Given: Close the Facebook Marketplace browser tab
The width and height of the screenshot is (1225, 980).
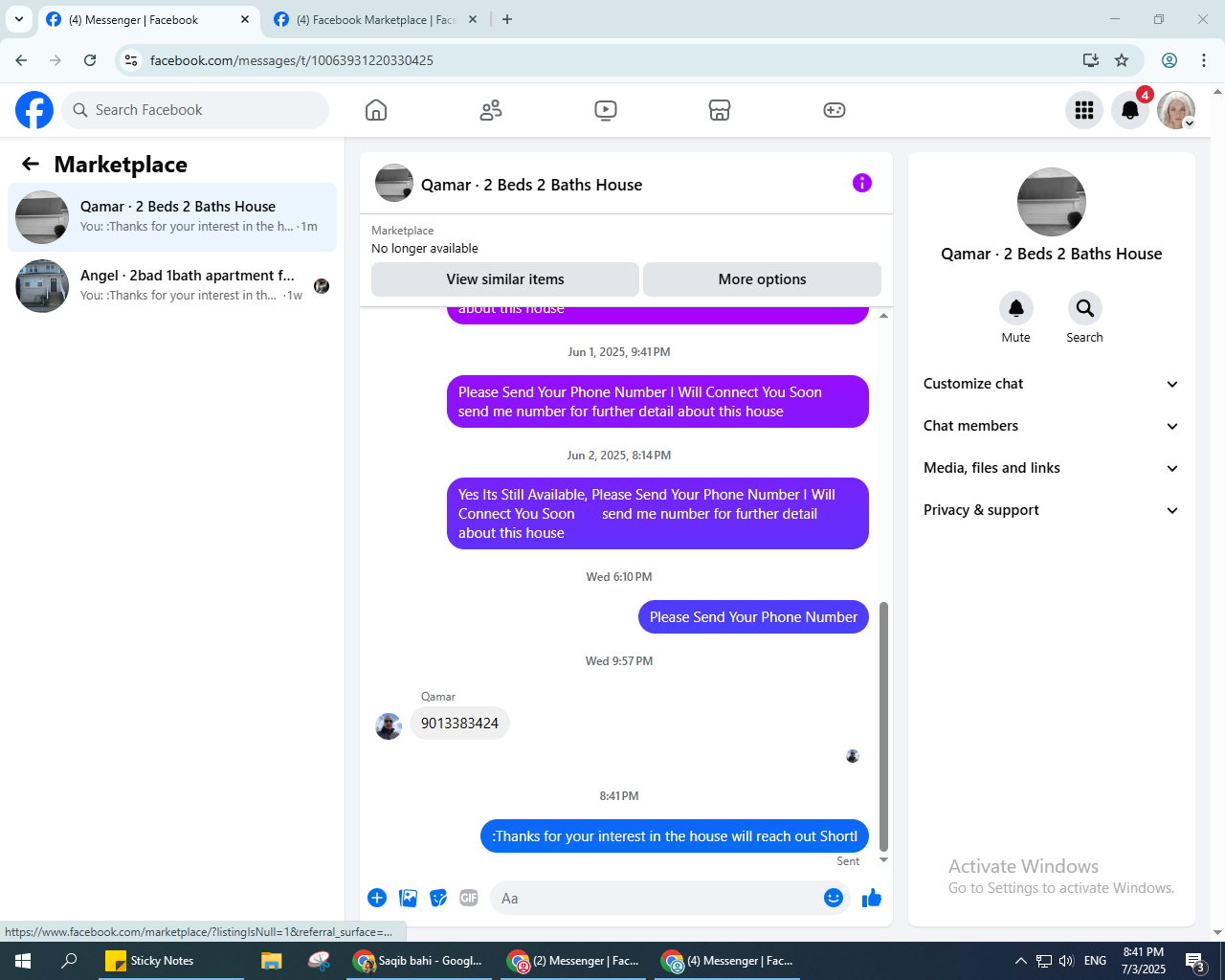Looking at the screenshot, I should coord(473,19).
